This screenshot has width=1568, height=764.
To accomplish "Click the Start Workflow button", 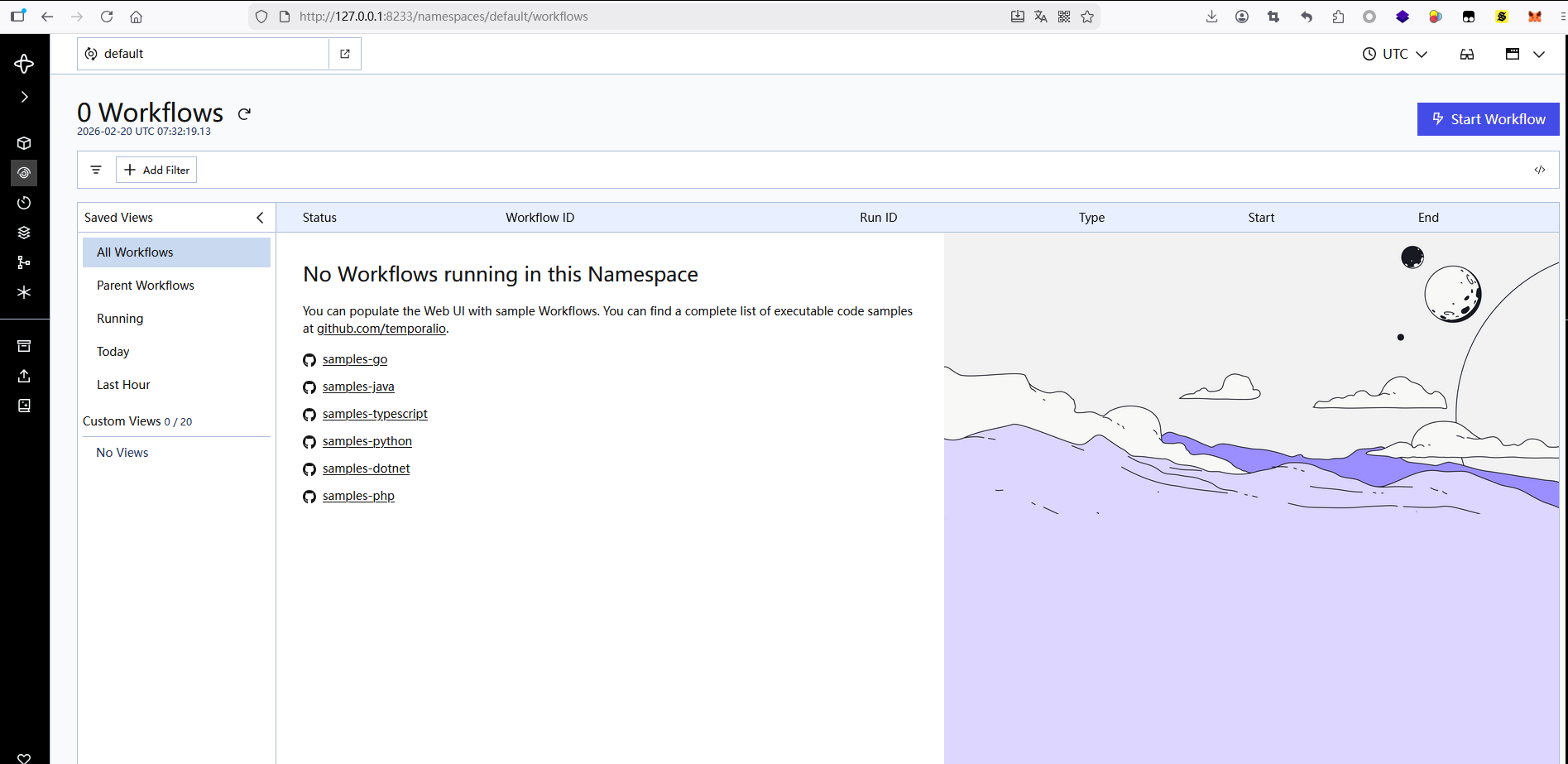I will point(1488,119).
